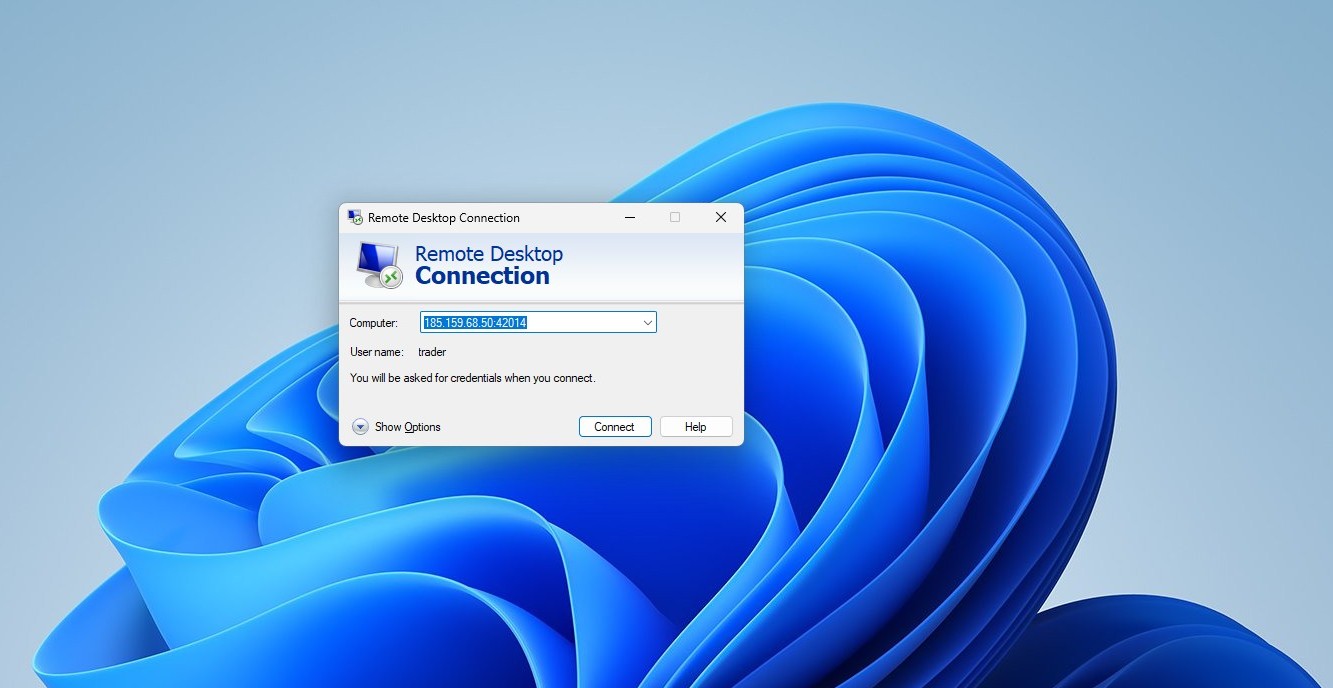Screen dimensions: 1333x688
Task: Click the Computer address input field
Action: point(538,322)
